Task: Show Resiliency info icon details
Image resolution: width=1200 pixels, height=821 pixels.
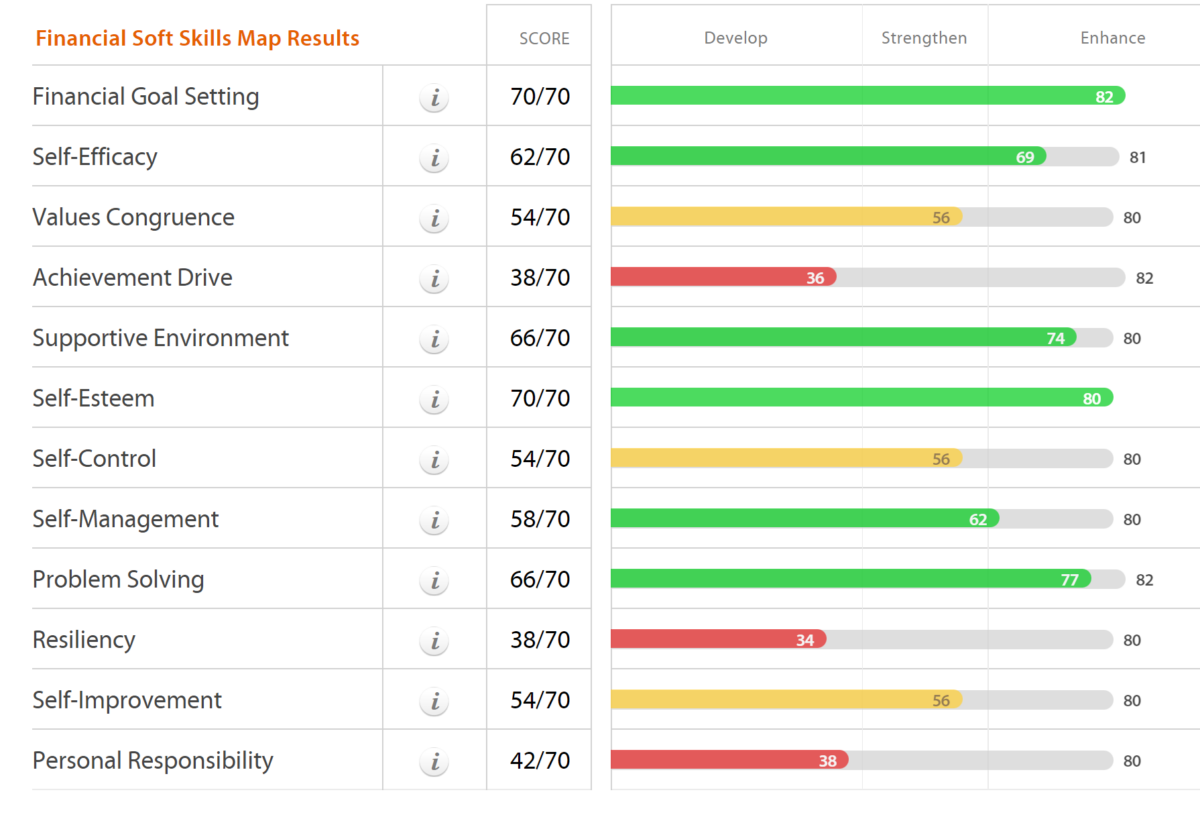Action: pos(434,641)
